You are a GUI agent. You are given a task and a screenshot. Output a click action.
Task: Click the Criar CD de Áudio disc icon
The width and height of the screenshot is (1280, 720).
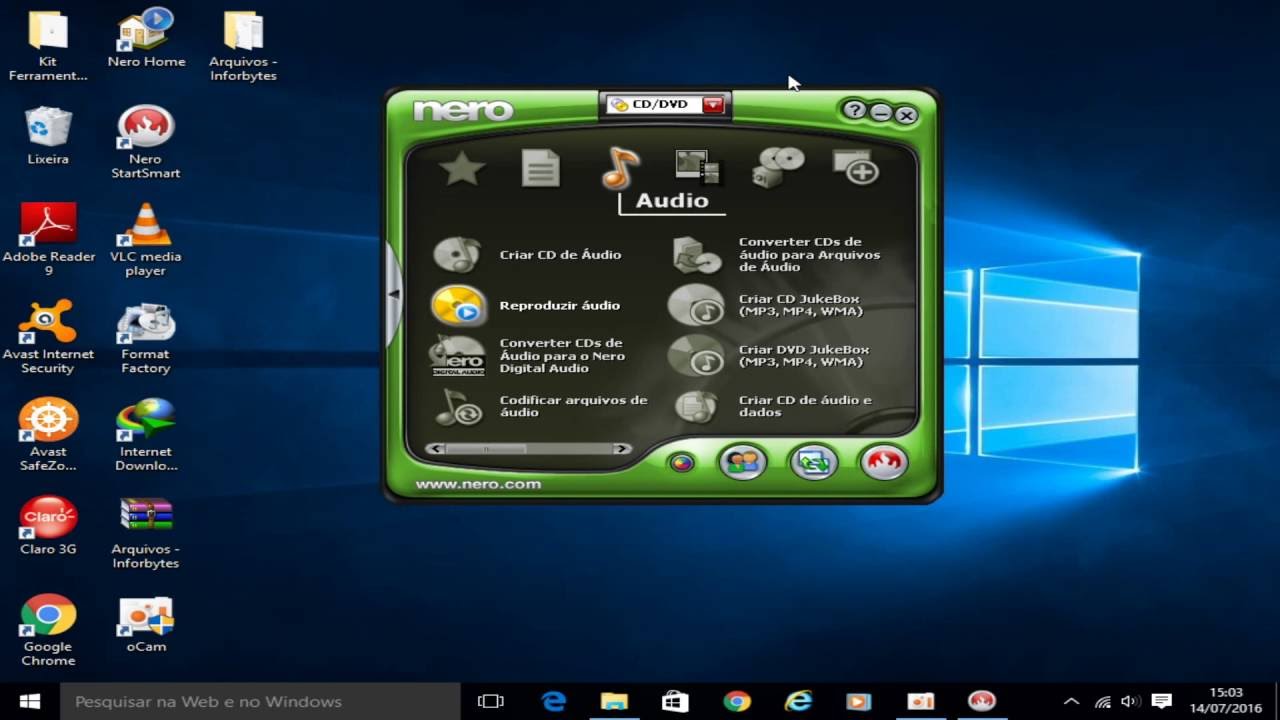(457, 255)
